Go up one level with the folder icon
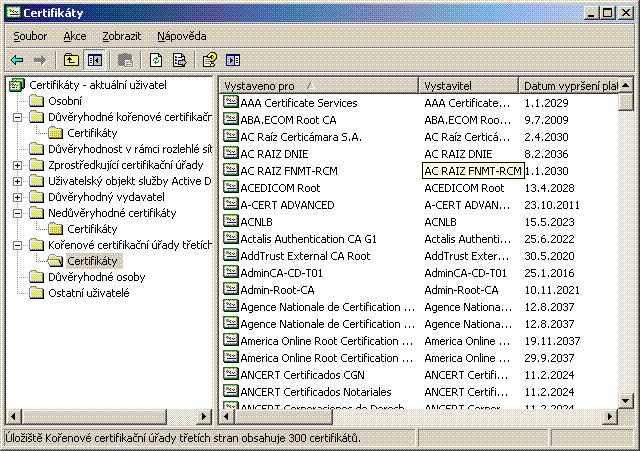Viewport: 640px width, 451px height. point(71,60)
